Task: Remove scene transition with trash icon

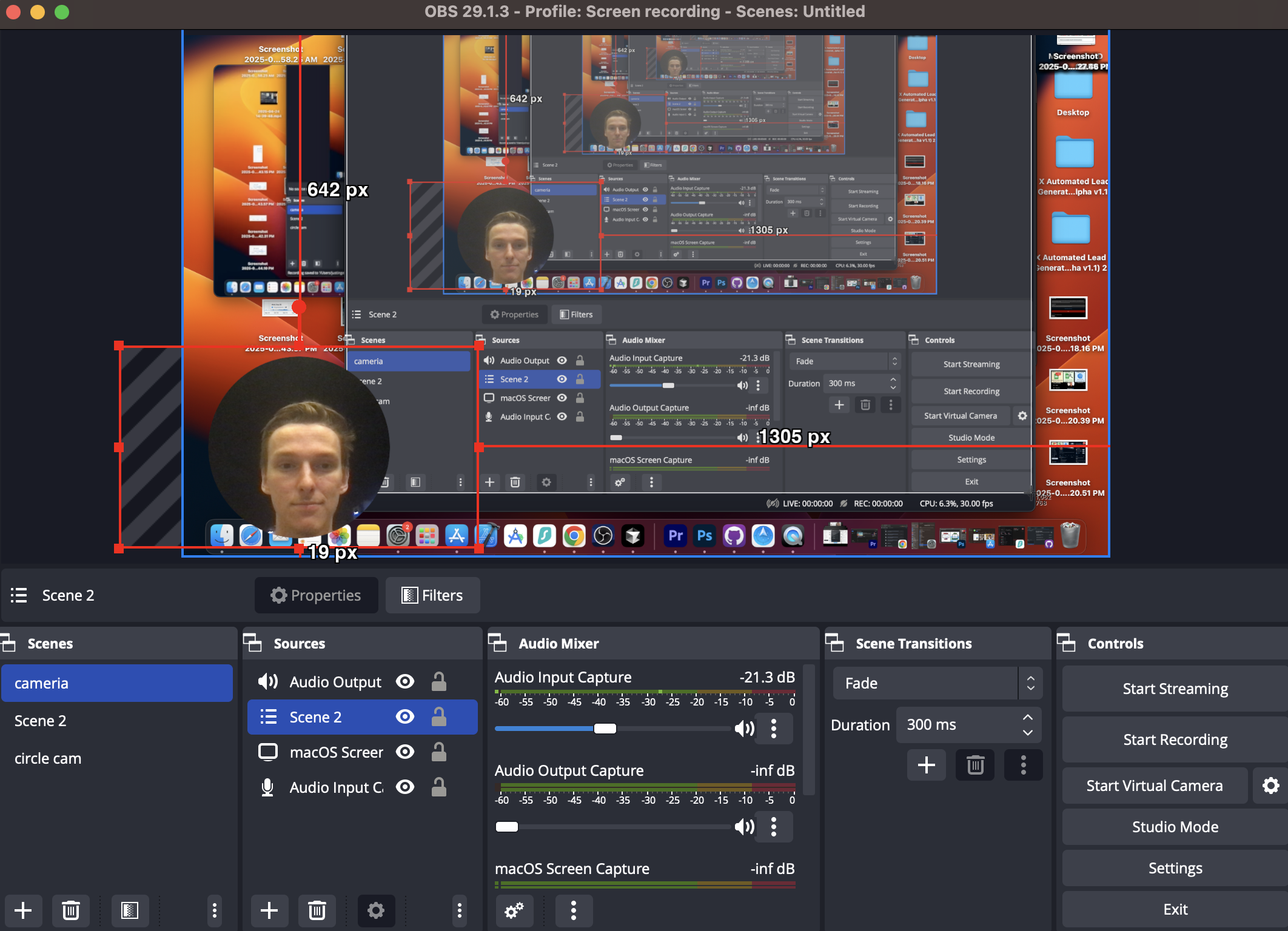Action: click(x=975, y=765)
